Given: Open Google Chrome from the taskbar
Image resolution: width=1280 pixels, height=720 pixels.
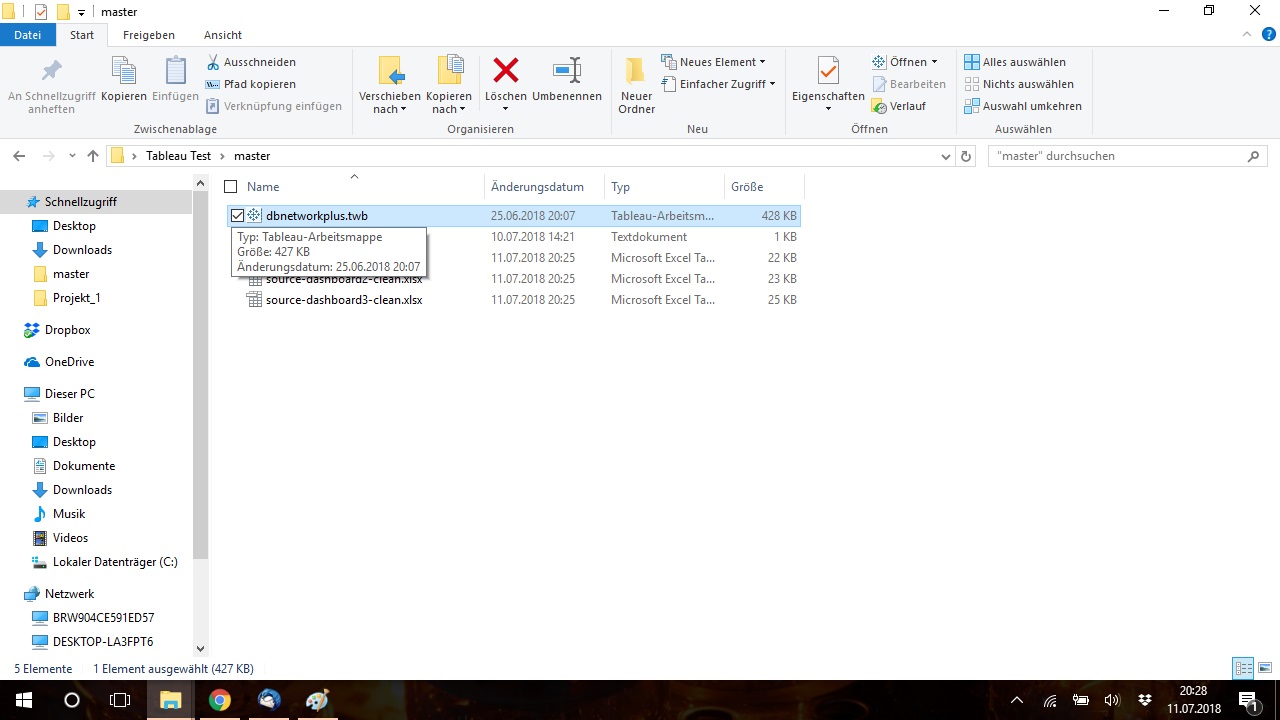Looking at the screenshot, I should [x=220, y=700].
